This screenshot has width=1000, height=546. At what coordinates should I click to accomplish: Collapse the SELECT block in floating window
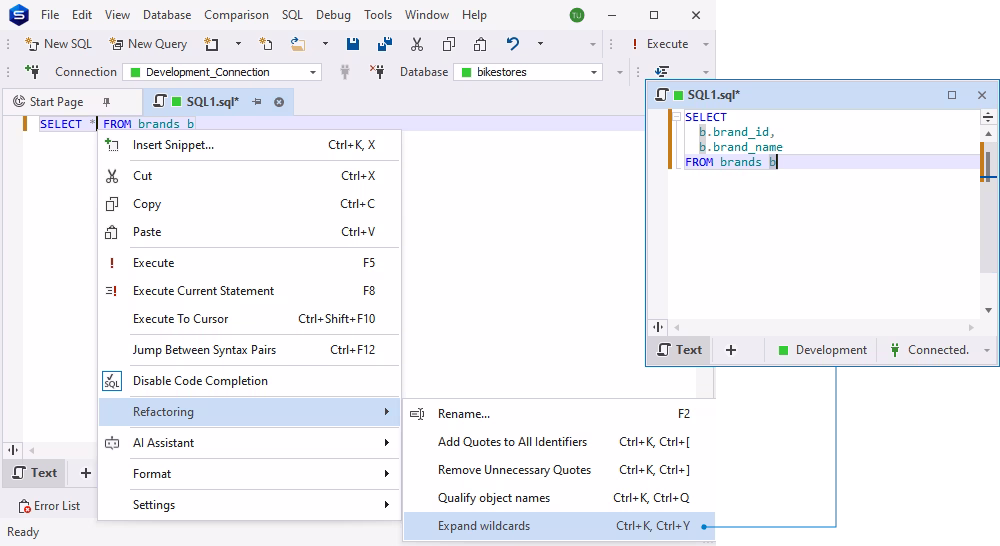click(x=676, y=117)
